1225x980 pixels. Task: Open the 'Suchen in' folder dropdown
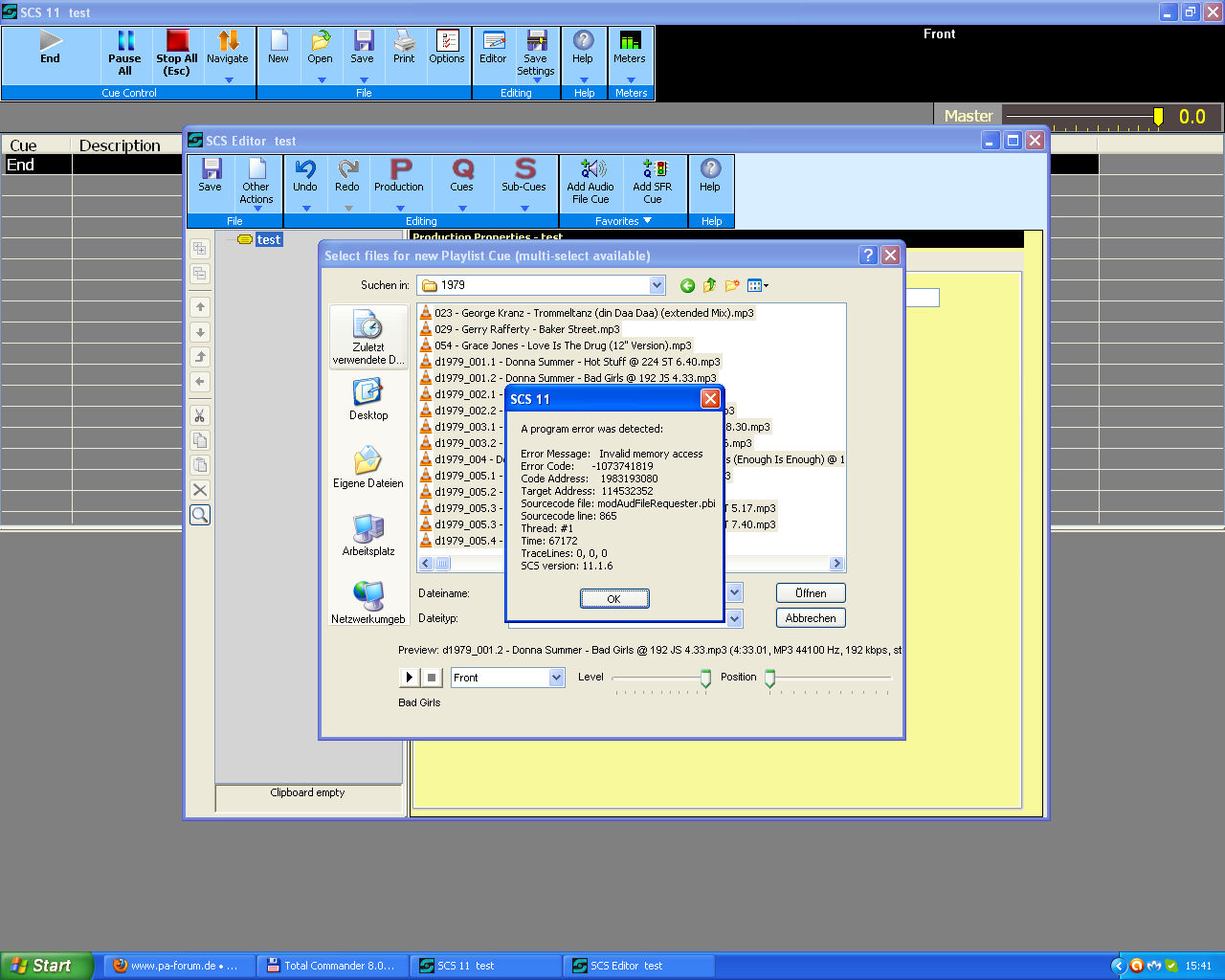tap(657, 285)
